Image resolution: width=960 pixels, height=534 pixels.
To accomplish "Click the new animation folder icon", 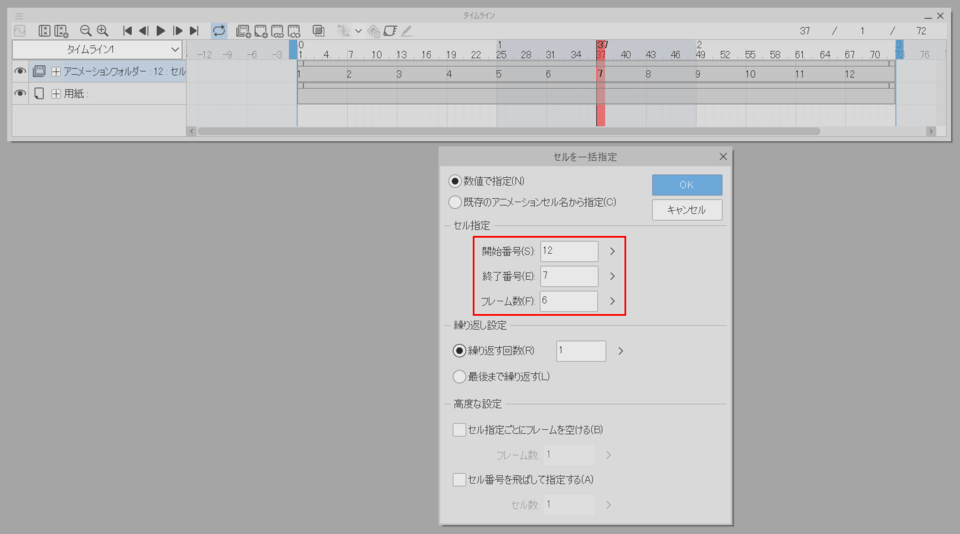I will (x=243, y=31).
